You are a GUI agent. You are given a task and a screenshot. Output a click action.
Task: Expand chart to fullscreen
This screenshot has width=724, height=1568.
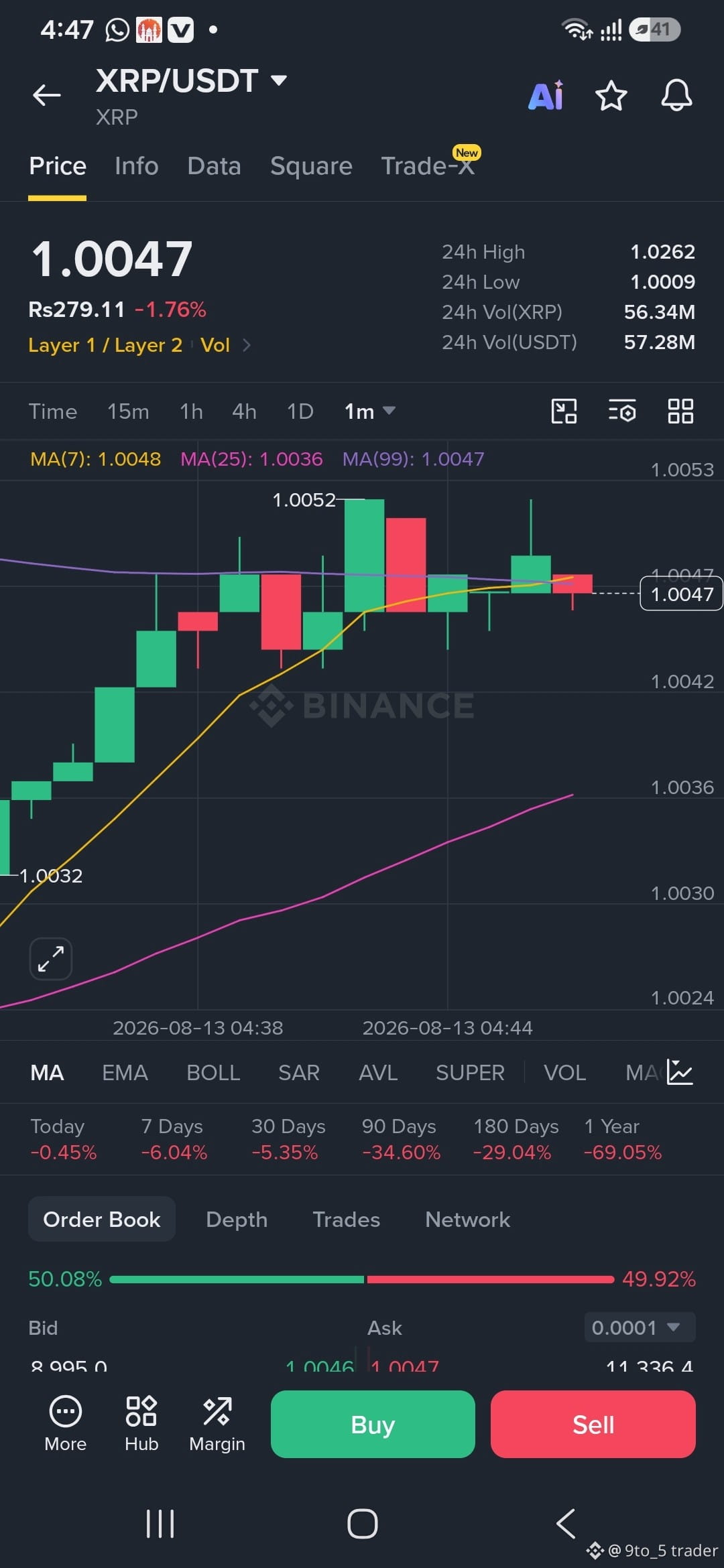(51, 958)
